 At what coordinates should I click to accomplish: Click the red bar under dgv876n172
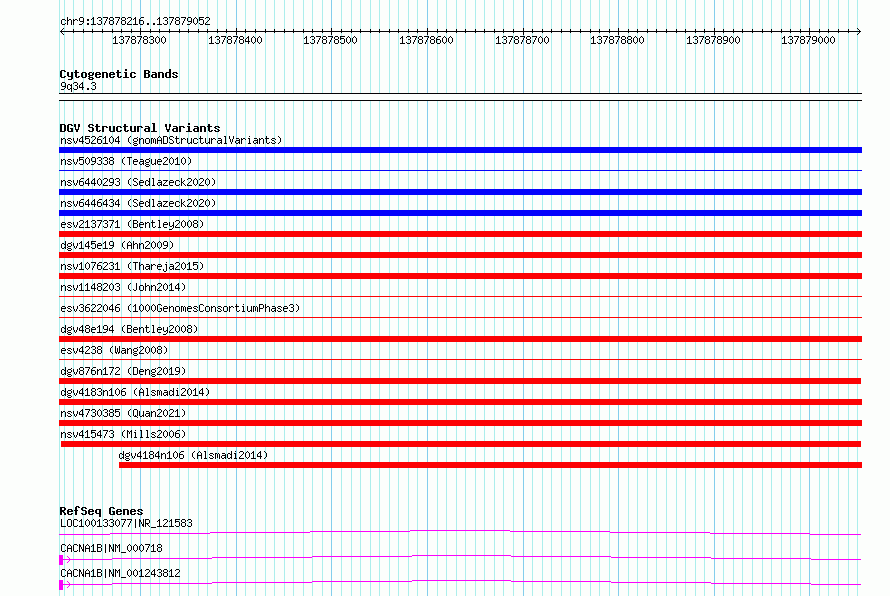point(460,381)
